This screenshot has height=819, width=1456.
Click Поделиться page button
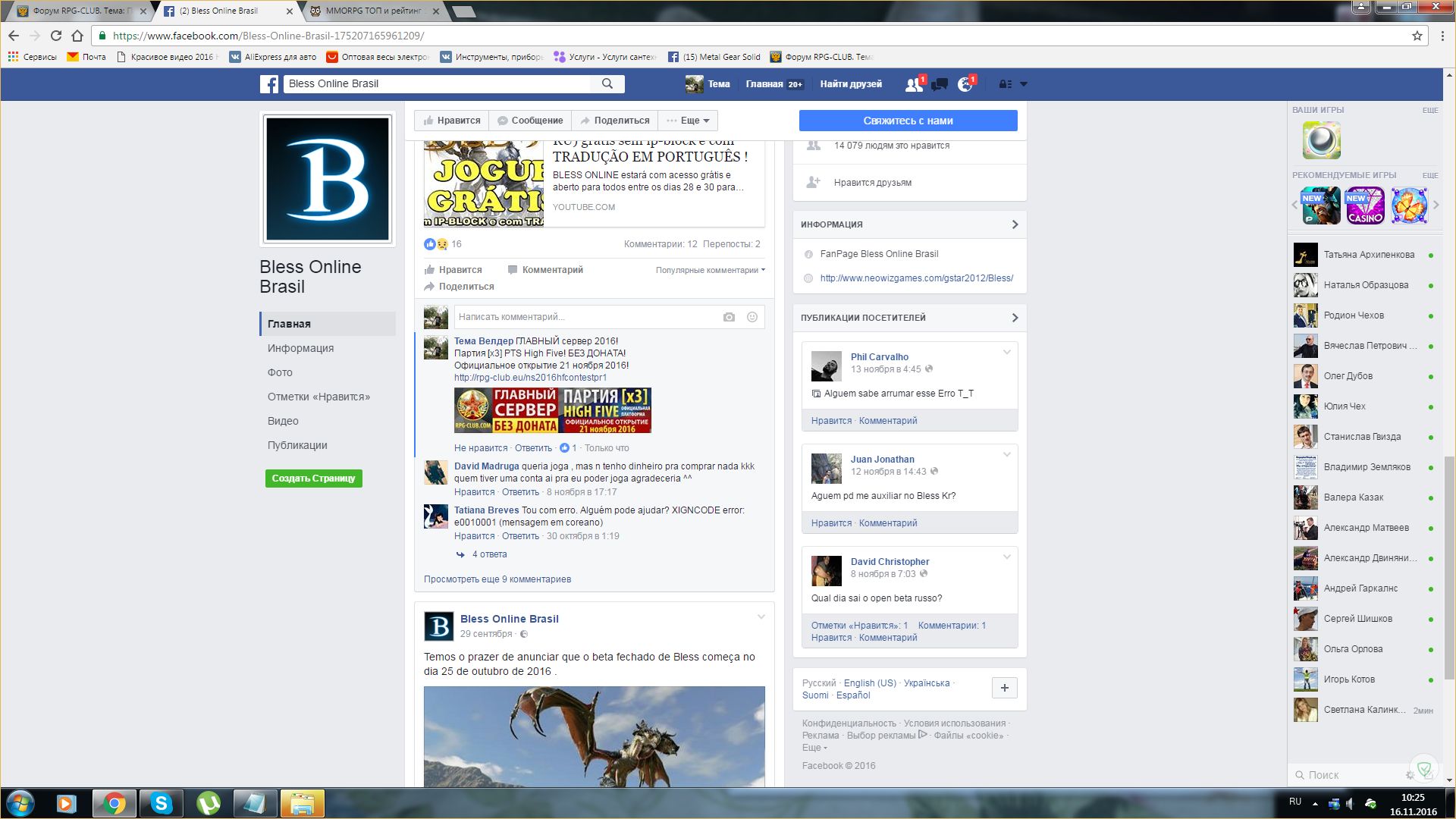click(x=615, y=121)
